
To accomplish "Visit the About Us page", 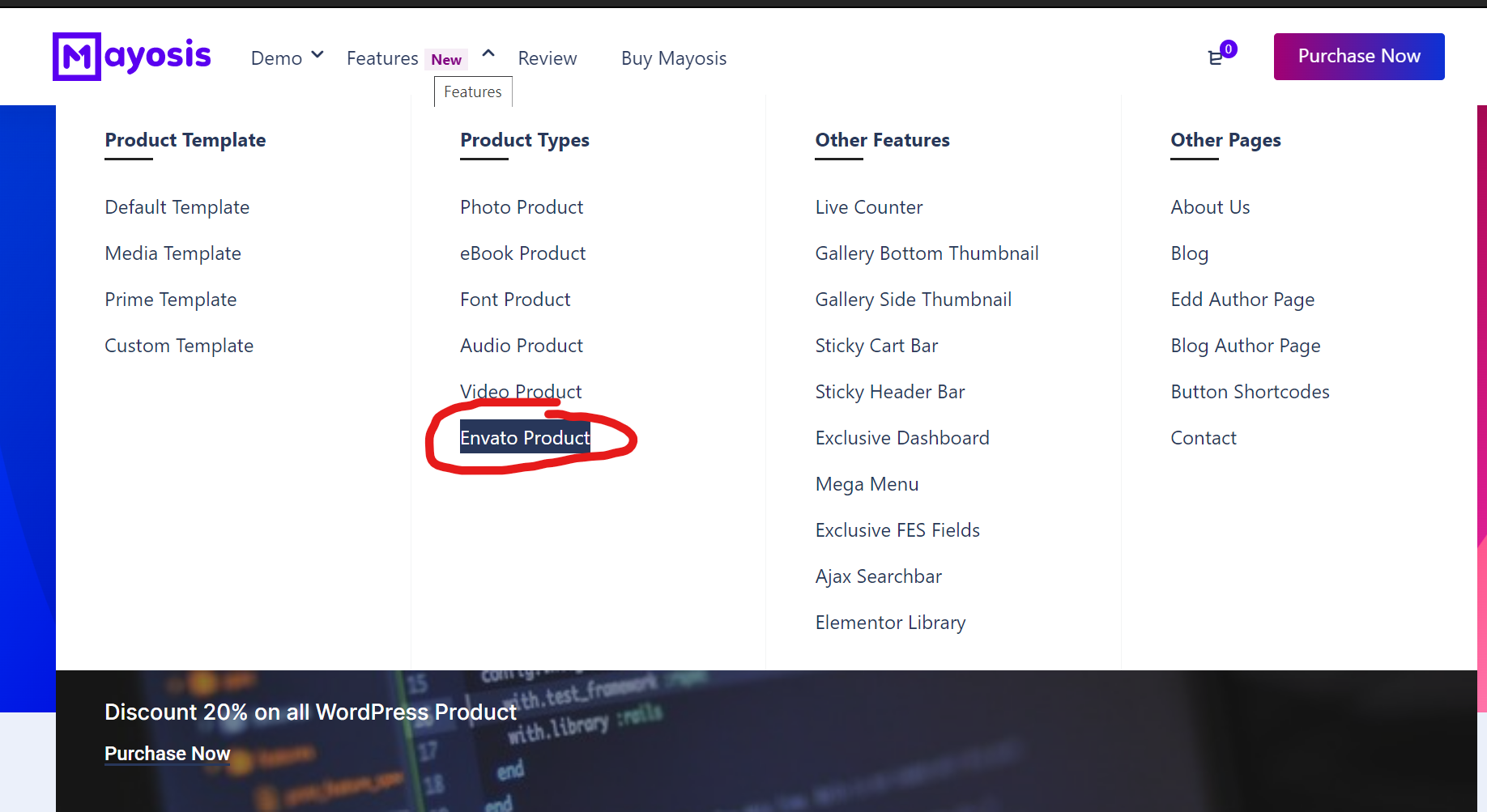I will pos(1210,207).
